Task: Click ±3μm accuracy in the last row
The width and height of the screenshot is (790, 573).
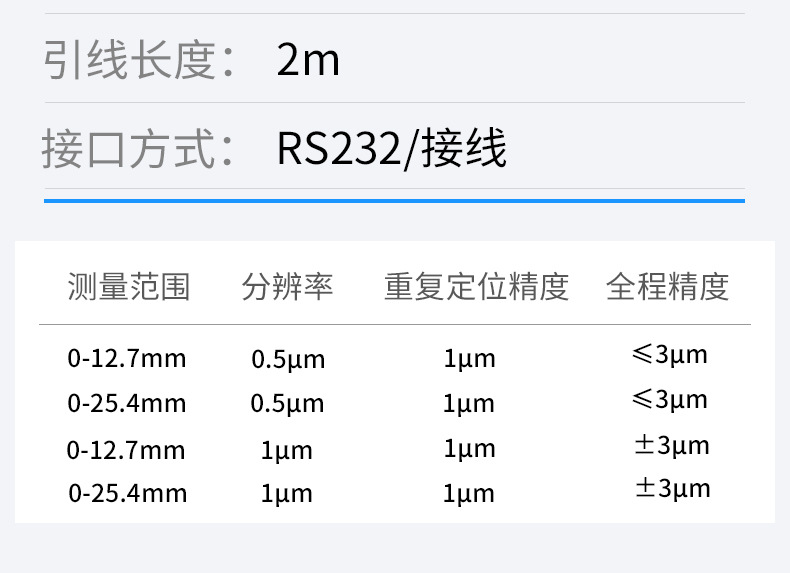Action: [x=671, y=488]
